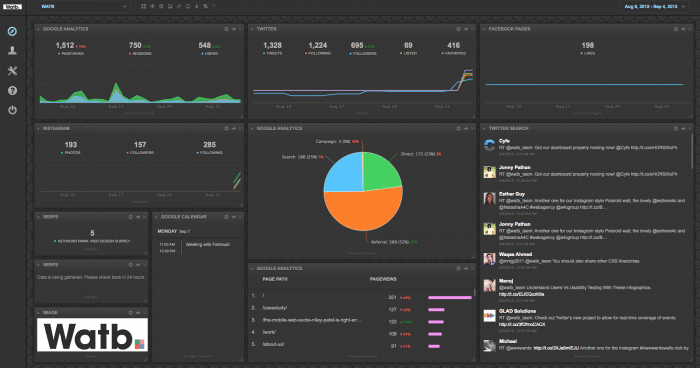The height and width of the screenshot is (368, 700).
Task: Click export arrow on Facebook Pages widget
Action: [683, 29]
